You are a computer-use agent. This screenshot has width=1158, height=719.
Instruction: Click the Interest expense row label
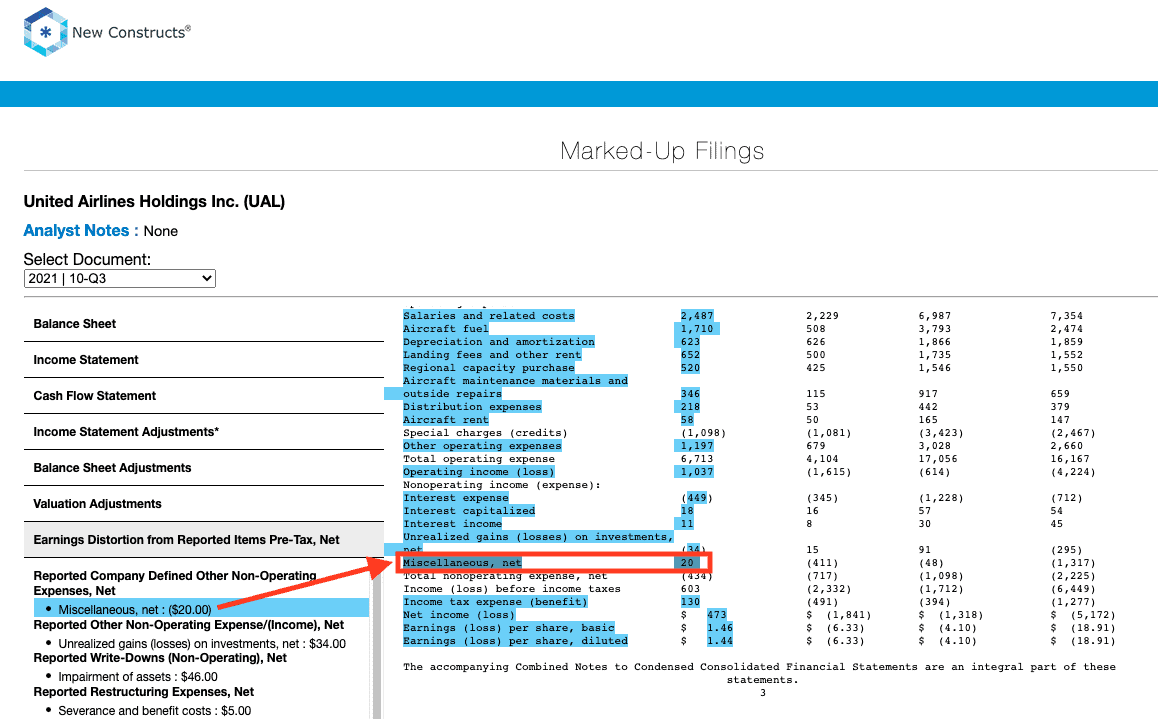point(456,498)
